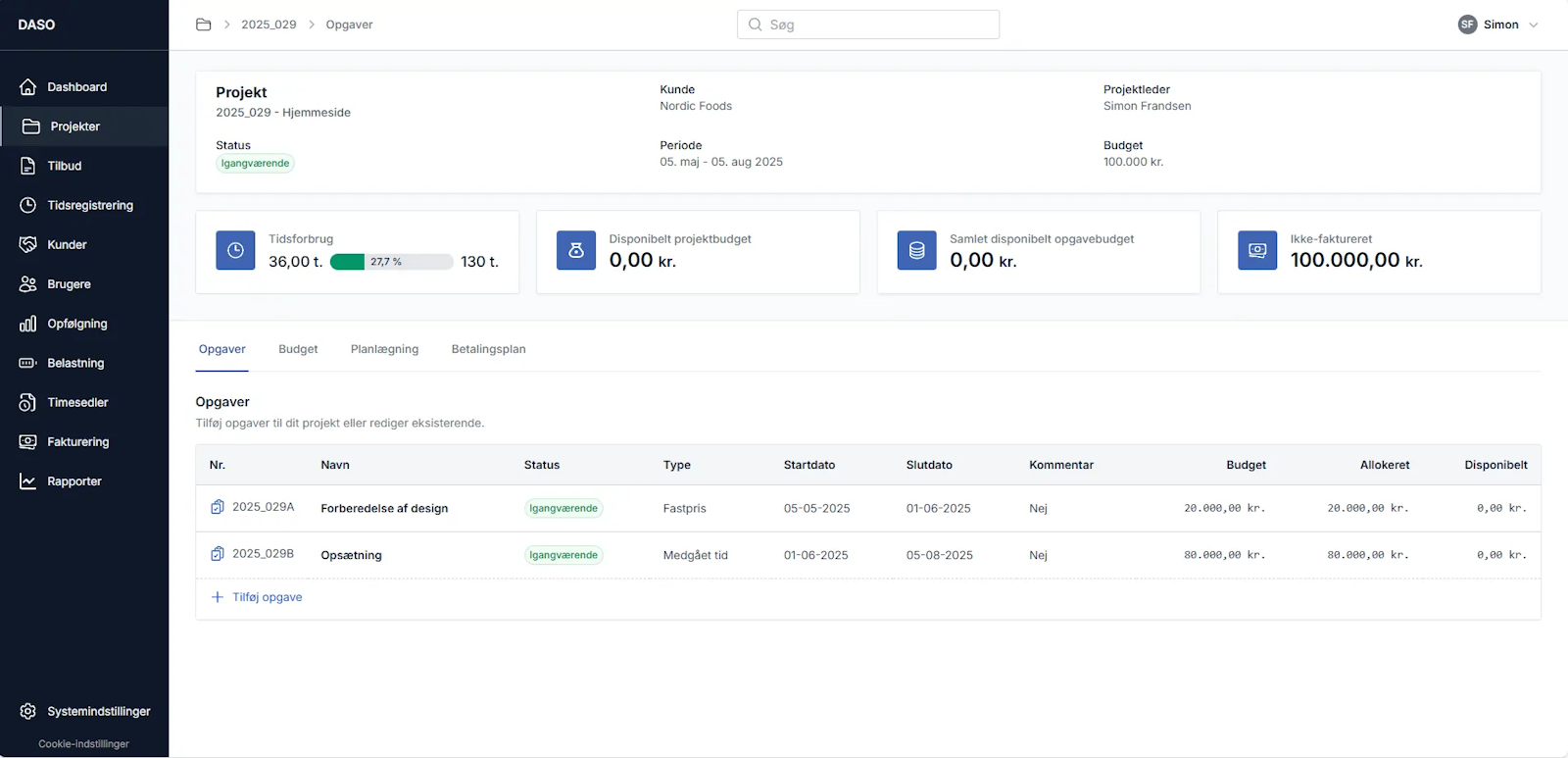
Task: Click the Brugere users icon
Action: click(28, 284)
